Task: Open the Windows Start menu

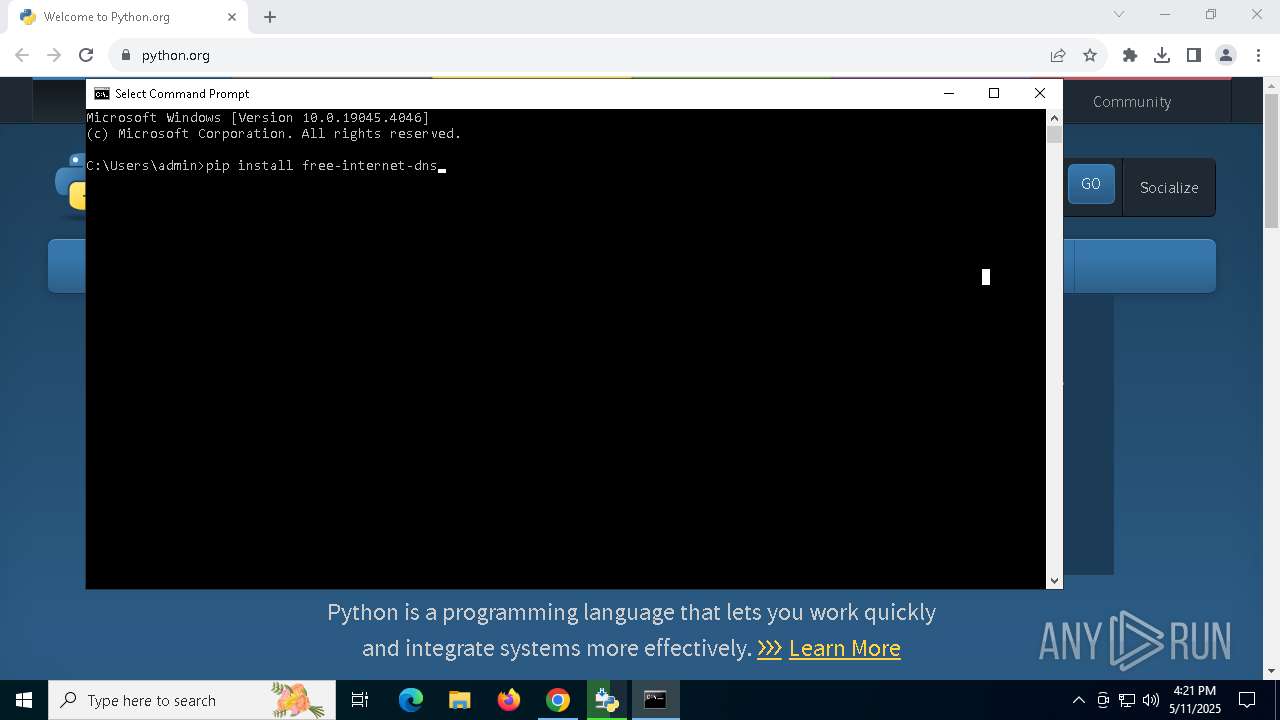Action: (x=24, y=700)
